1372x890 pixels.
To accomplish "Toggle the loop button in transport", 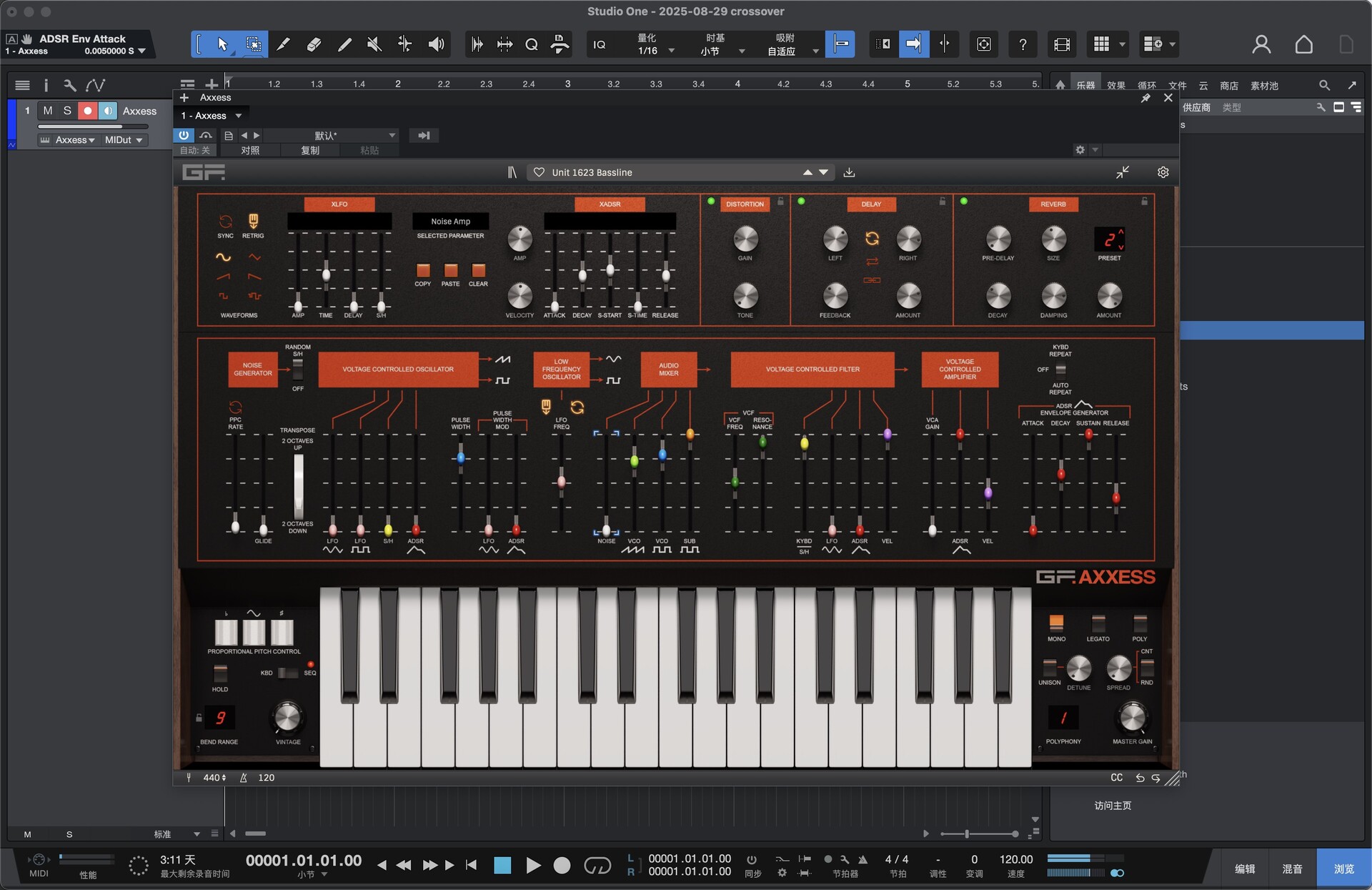I will (x=597, y=866).
